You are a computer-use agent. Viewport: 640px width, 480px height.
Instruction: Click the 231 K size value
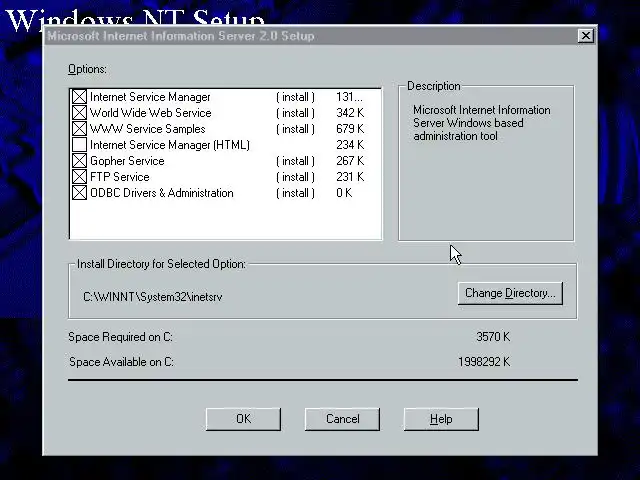[350, 177]
